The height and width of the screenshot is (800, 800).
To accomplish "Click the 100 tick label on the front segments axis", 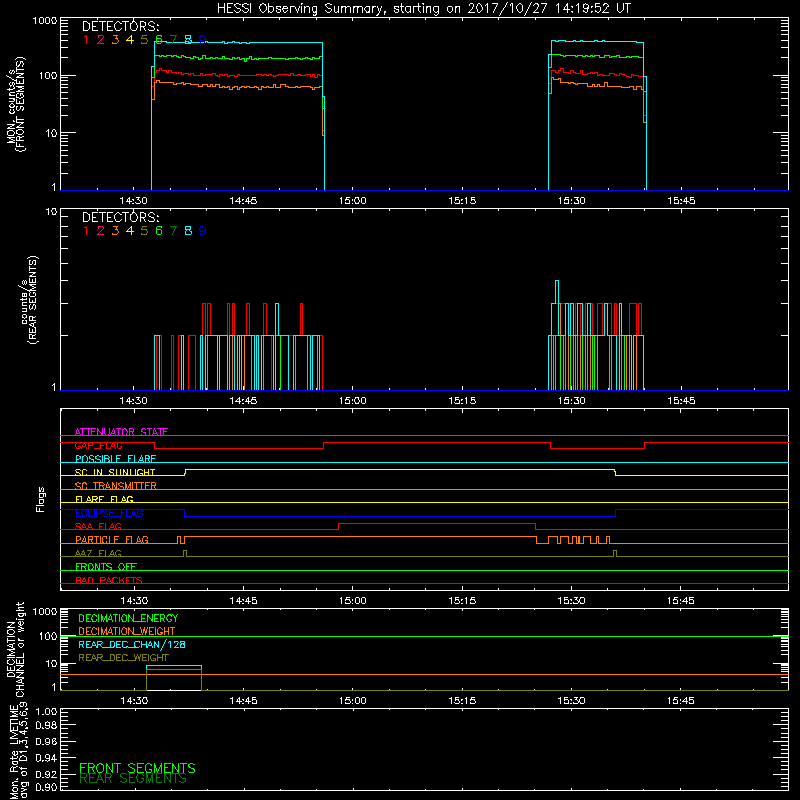I will point(48,76).
